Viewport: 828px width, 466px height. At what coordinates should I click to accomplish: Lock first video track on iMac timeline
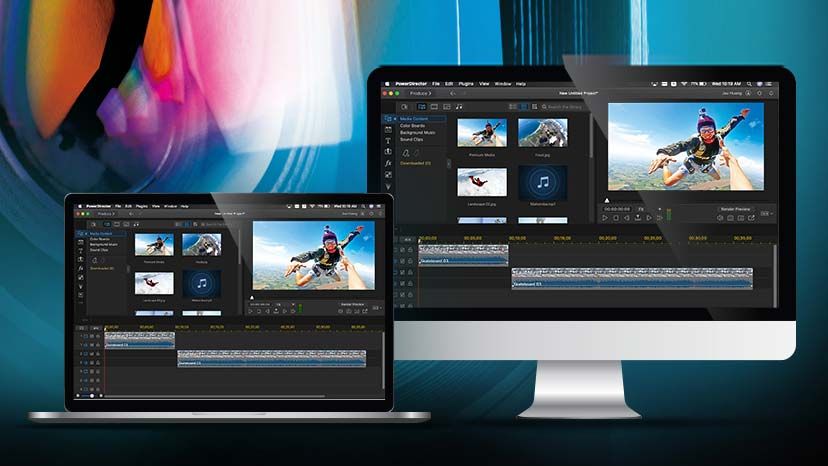click(x=410, y=249)
